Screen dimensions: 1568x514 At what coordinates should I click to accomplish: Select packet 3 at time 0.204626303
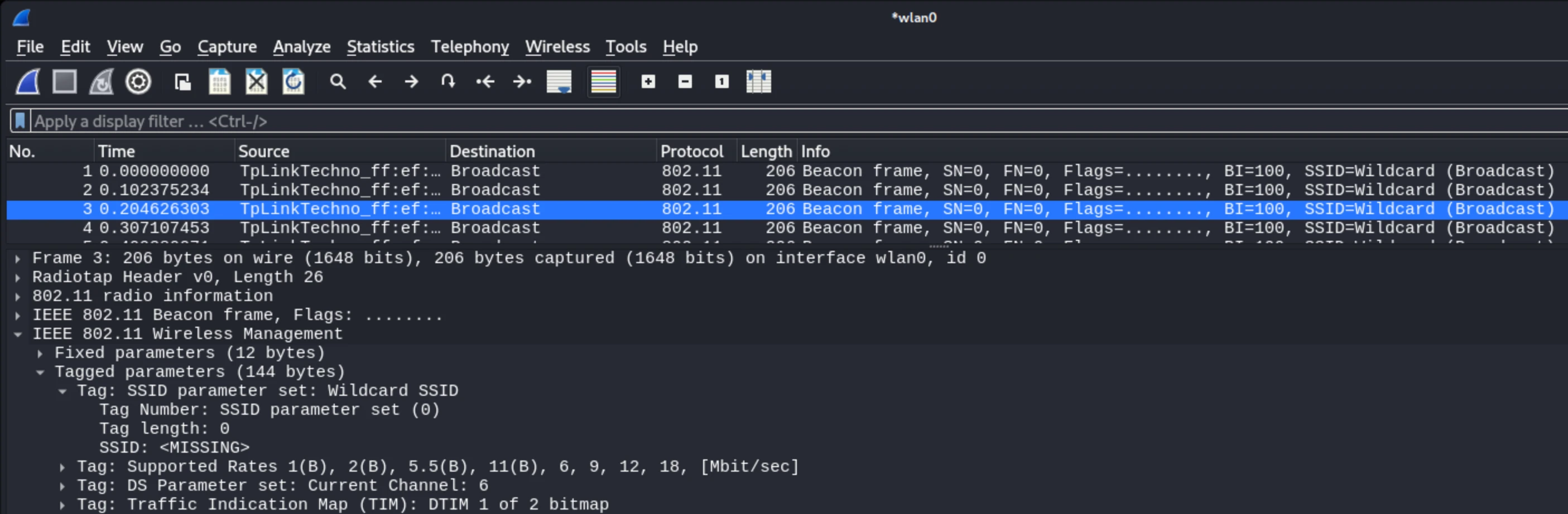[786, 209]
